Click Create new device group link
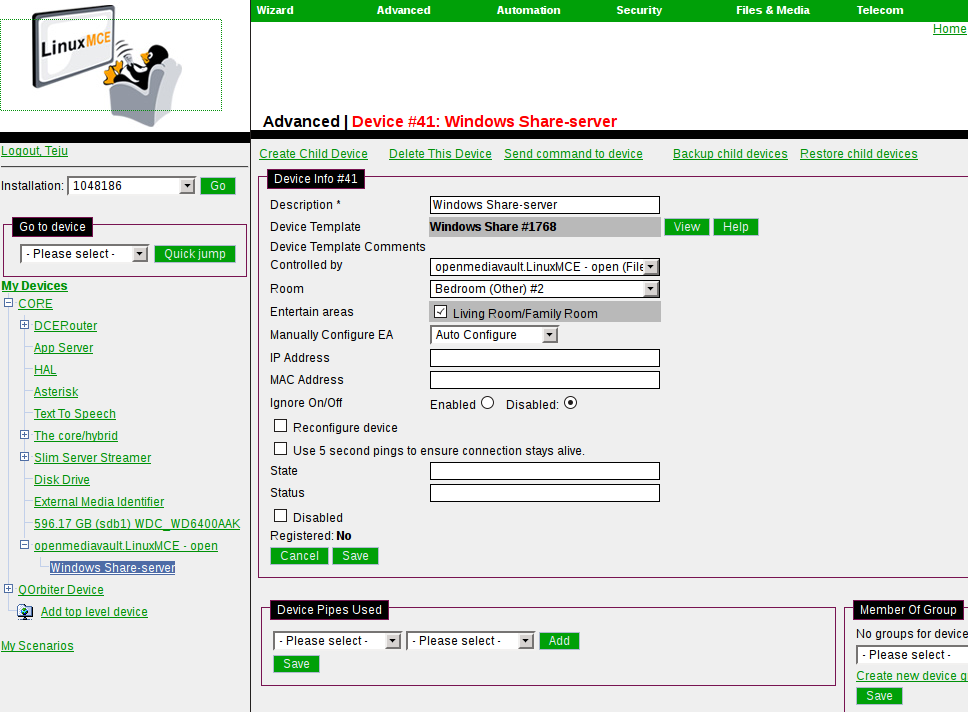Image resolution: width=968 pixels, height=712 pixels. pos(912,676)
